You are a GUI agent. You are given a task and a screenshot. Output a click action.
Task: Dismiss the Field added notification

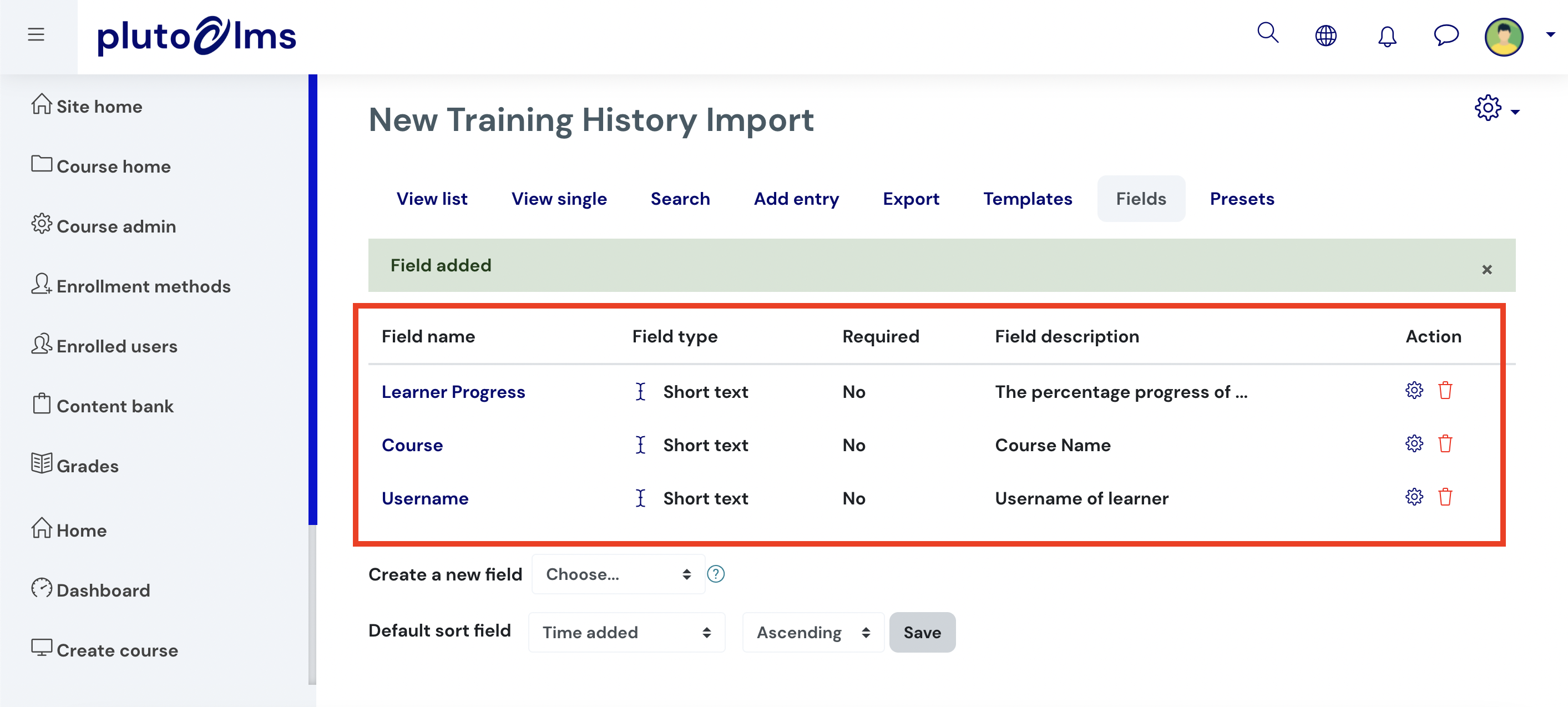pos(1486,269)
